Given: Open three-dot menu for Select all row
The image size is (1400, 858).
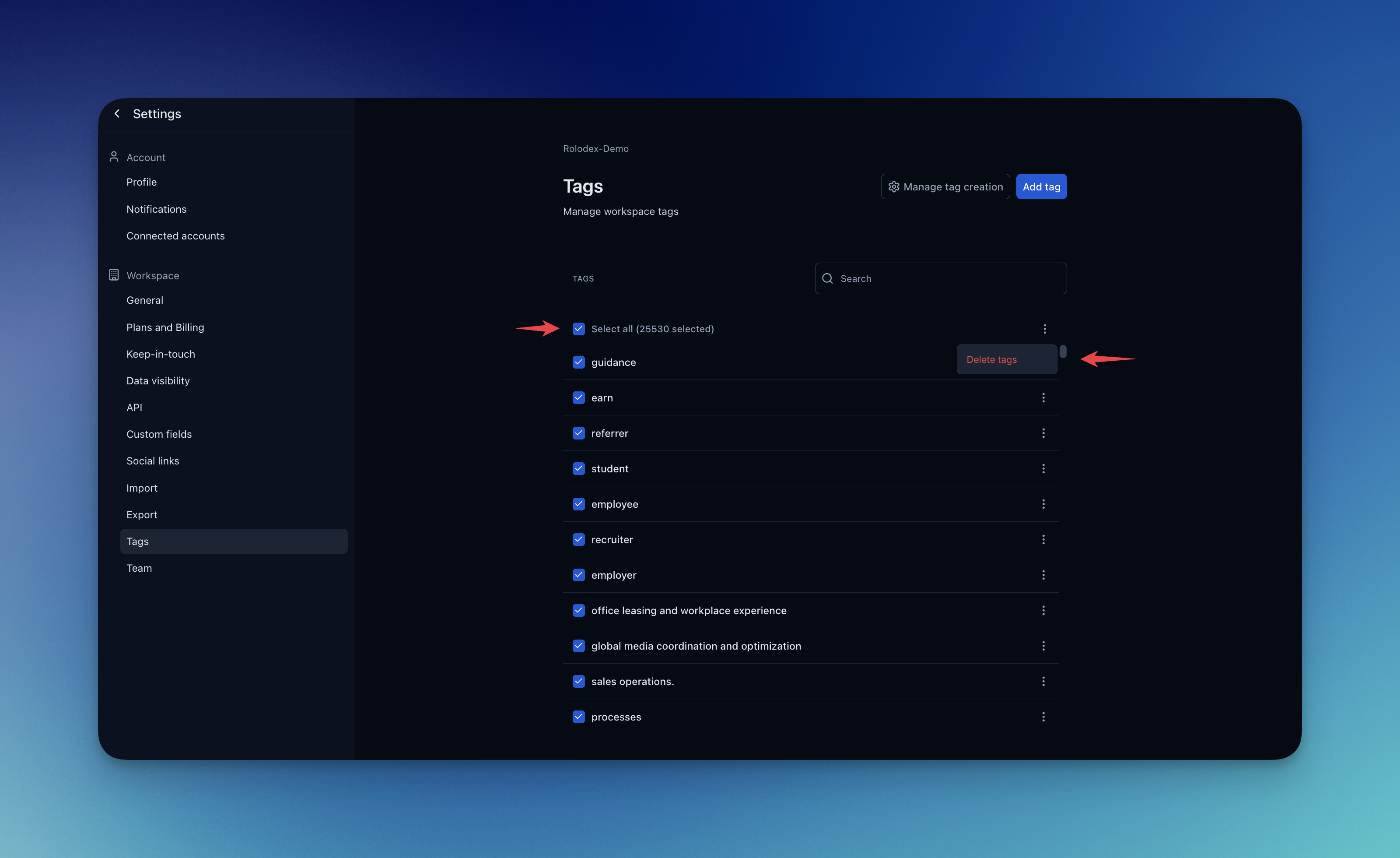Looking at the screenshot, I should [1044, 329].
